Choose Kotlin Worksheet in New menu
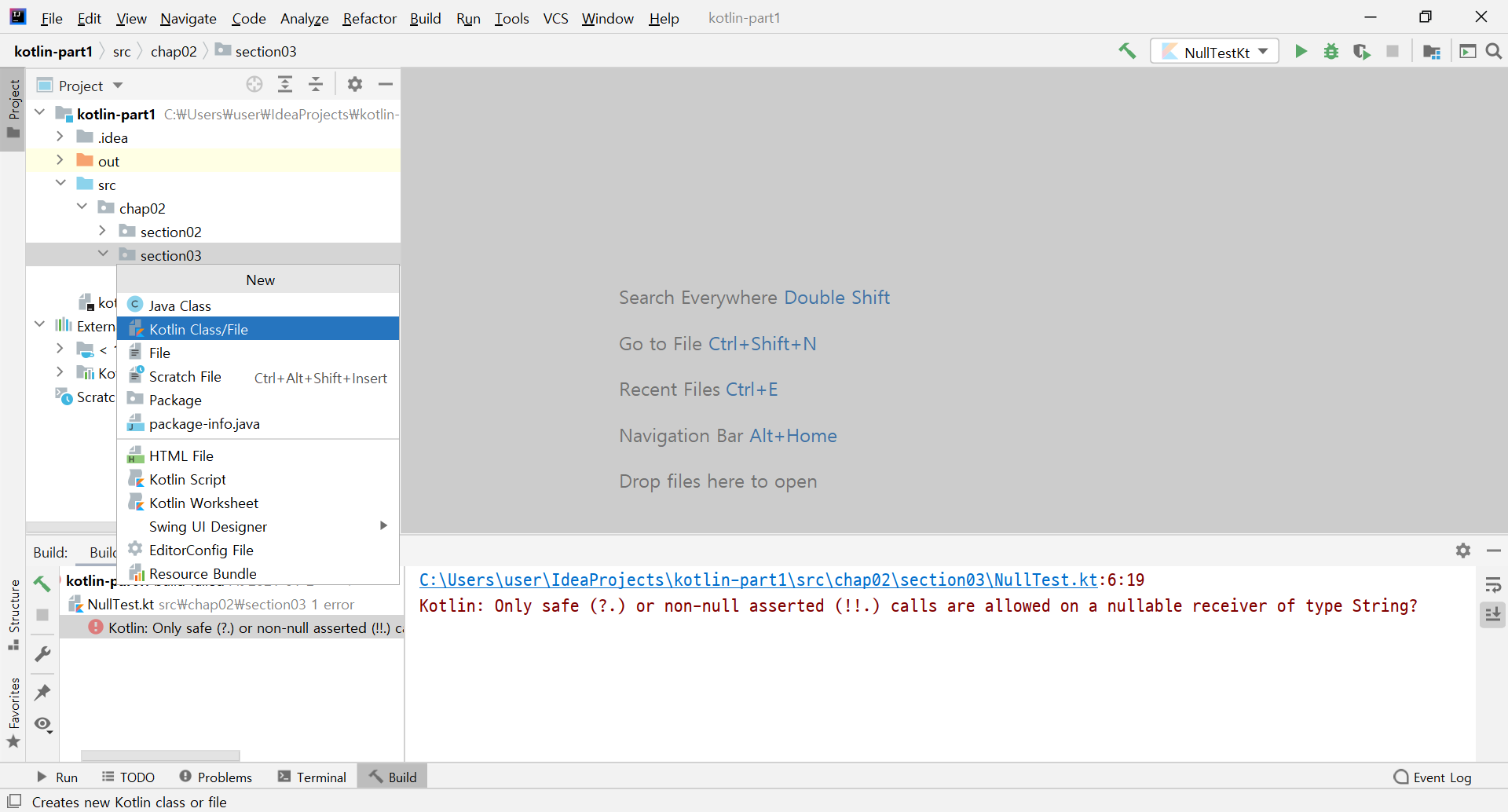1508x812 pixels. point(258,503)
